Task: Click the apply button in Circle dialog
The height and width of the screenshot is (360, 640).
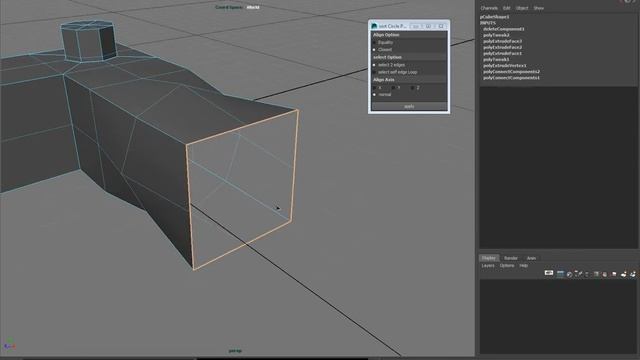Action: click(x=409, y=107)
